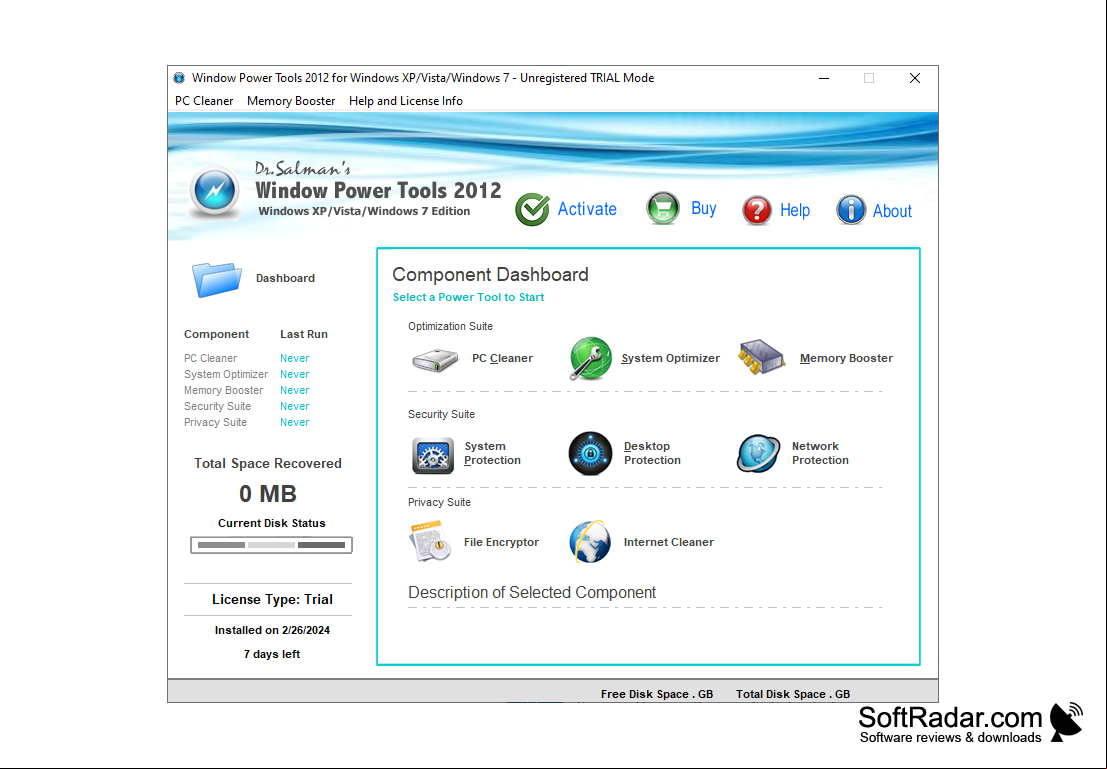Click the green Activate checkmark icon
This screenshot has height=769, width=1107.
[x=532, y=209]
